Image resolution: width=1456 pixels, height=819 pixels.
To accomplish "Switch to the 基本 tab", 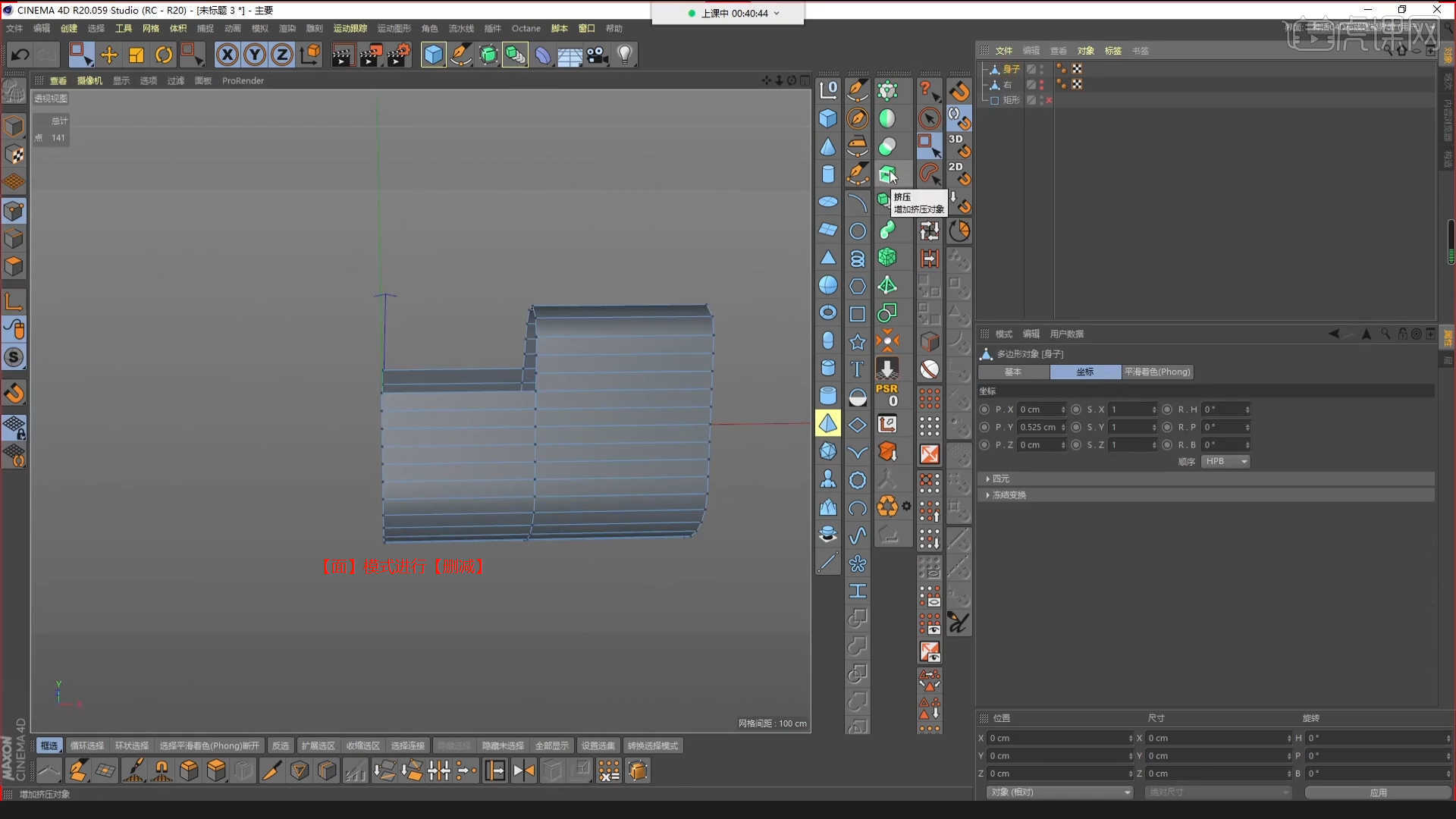I will pyautogui.click(x=1013, y=372).
